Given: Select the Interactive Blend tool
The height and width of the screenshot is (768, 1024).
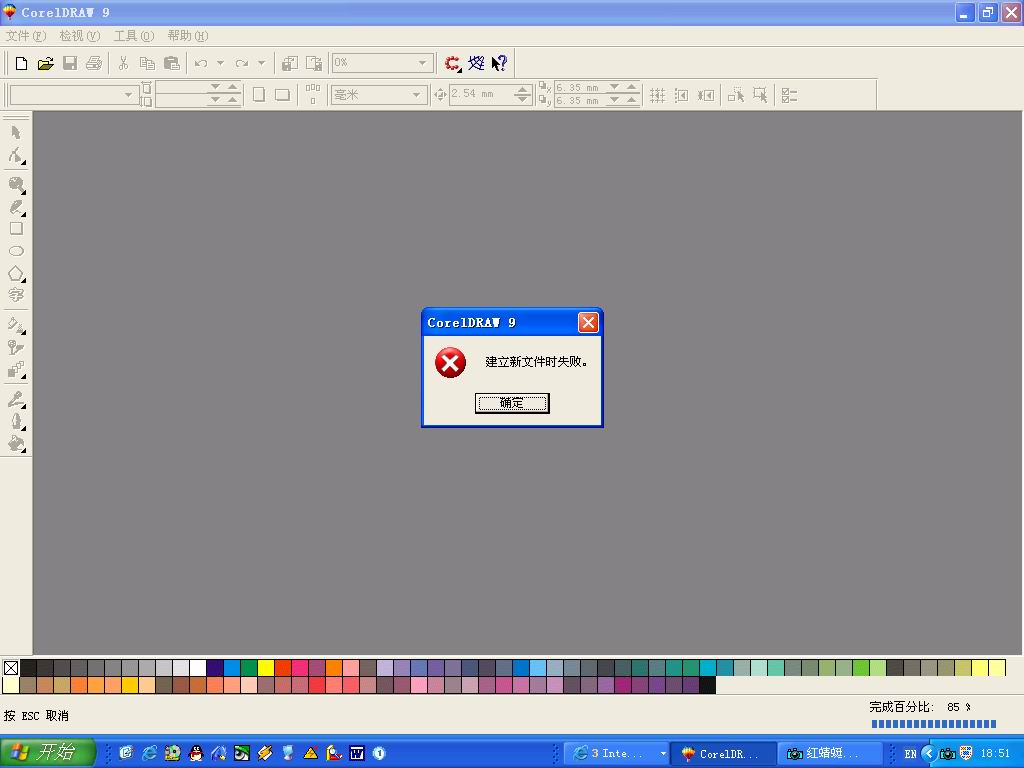Looking at the screenshot, I should tap(16, 370).
